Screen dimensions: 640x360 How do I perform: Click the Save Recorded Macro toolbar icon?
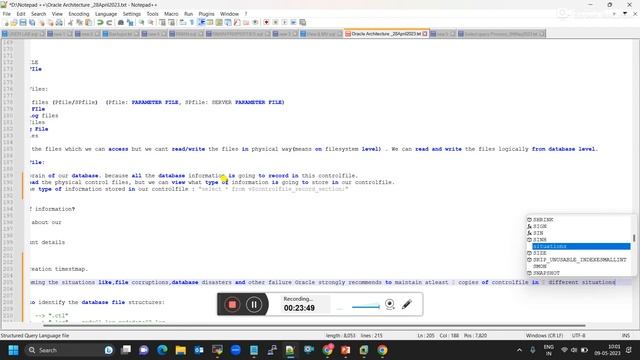click(302, 22)
